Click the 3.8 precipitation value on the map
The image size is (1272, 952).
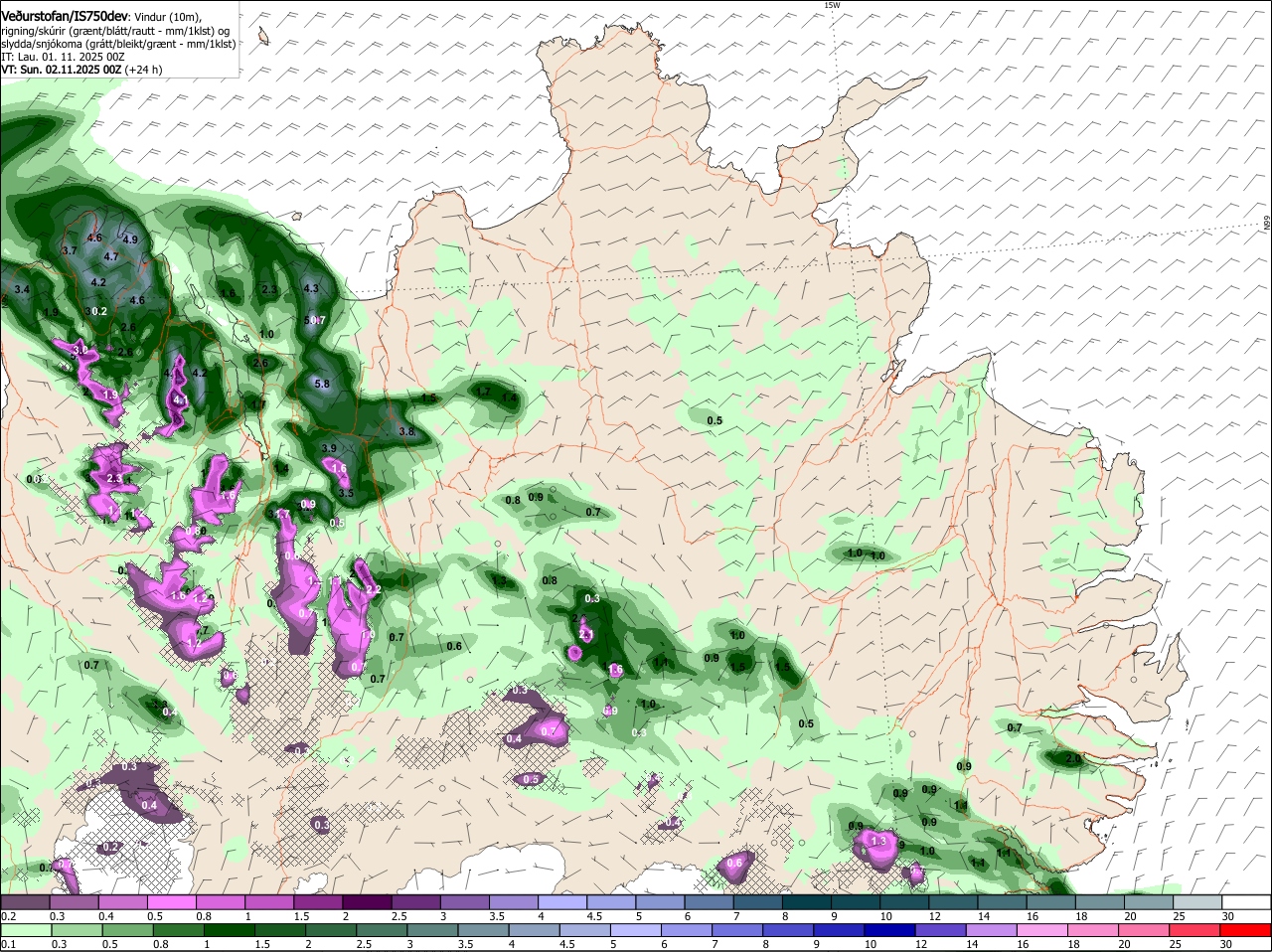pos(406,431)
